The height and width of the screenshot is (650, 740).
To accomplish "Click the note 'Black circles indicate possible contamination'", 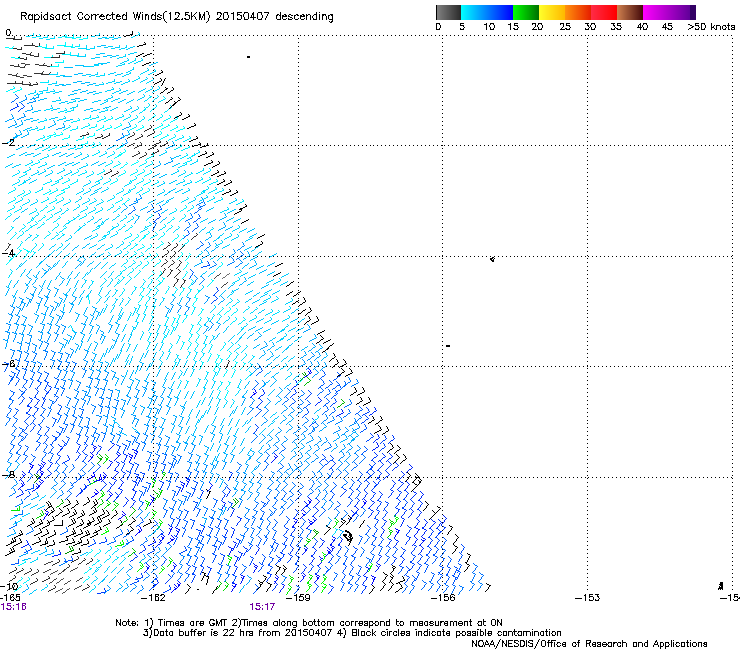I will click(x=456, y=633).
